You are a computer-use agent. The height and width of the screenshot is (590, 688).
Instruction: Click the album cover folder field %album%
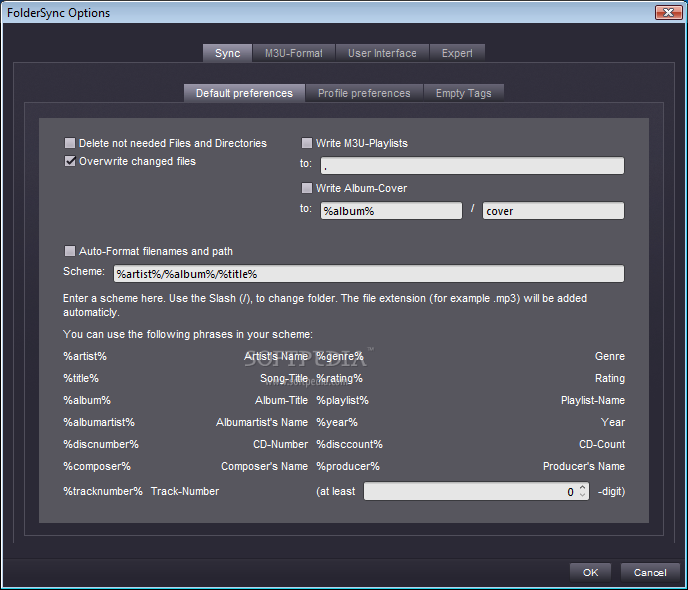[x=391, y=211]
